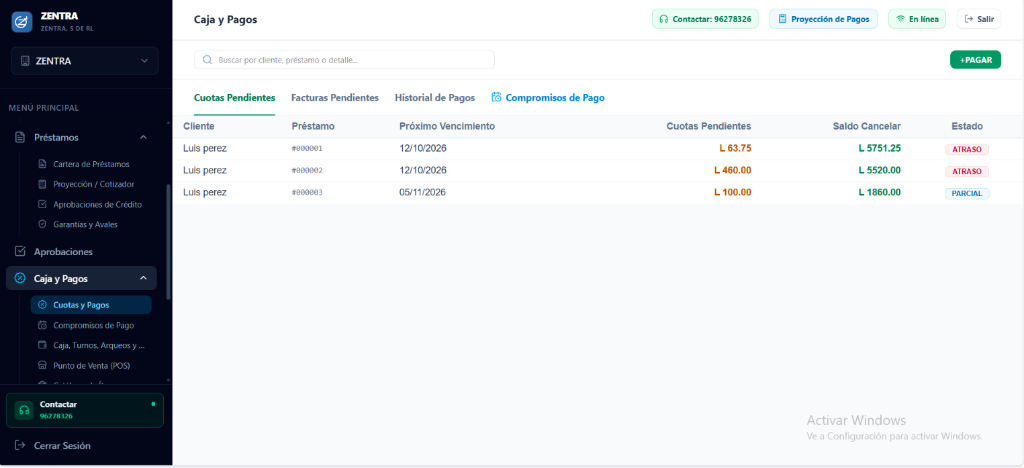Click the Proyección / Cotizador calculator icon

coord(42,184)
